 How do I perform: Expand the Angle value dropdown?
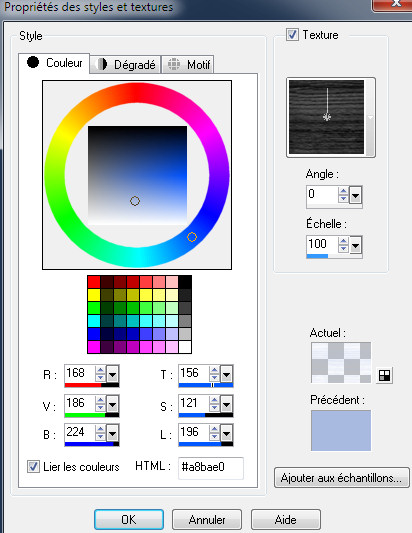coord(356,196)
